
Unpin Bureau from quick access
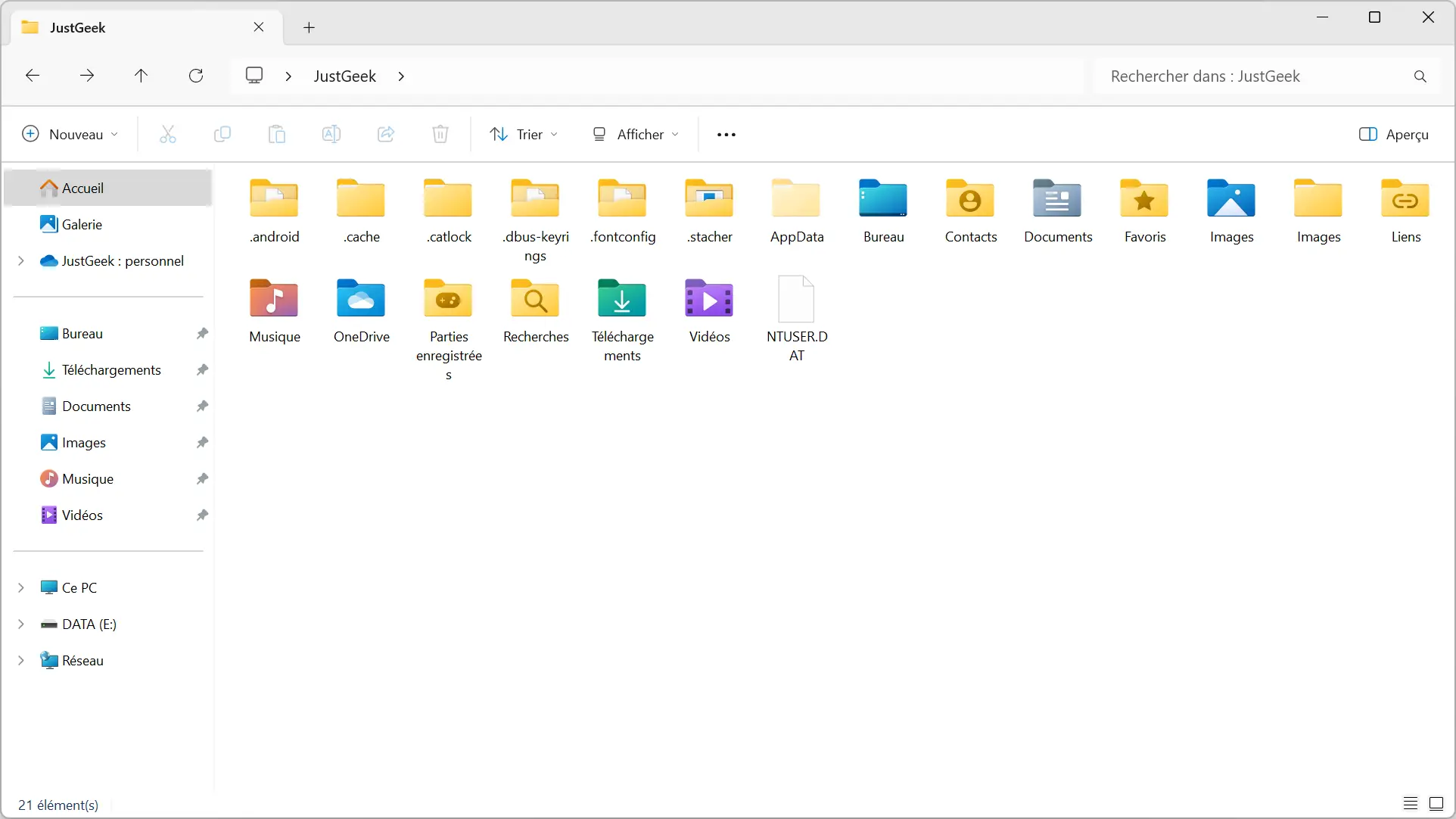(x=202, y=334)
